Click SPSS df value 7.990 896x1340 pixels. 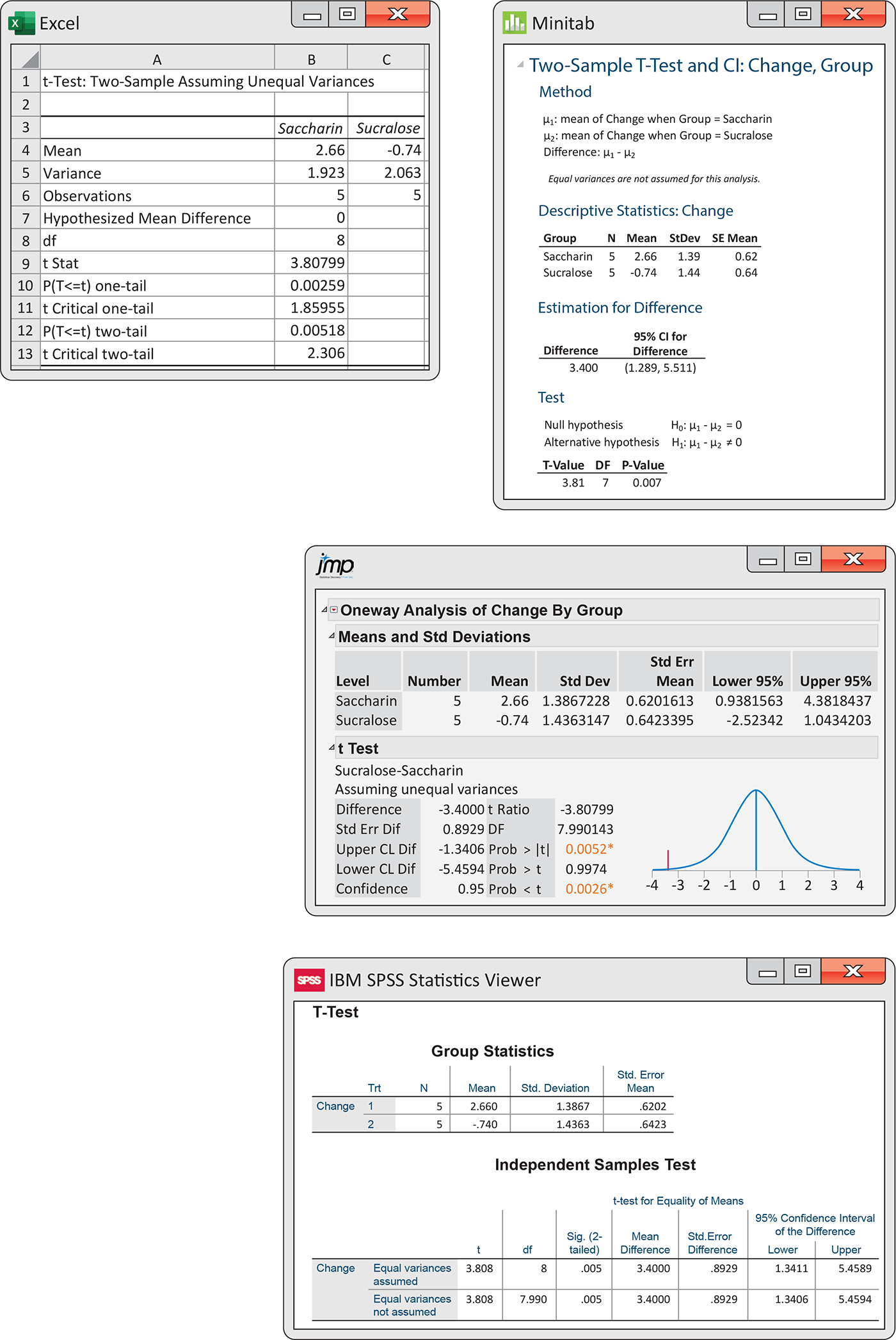[533, 1299]
